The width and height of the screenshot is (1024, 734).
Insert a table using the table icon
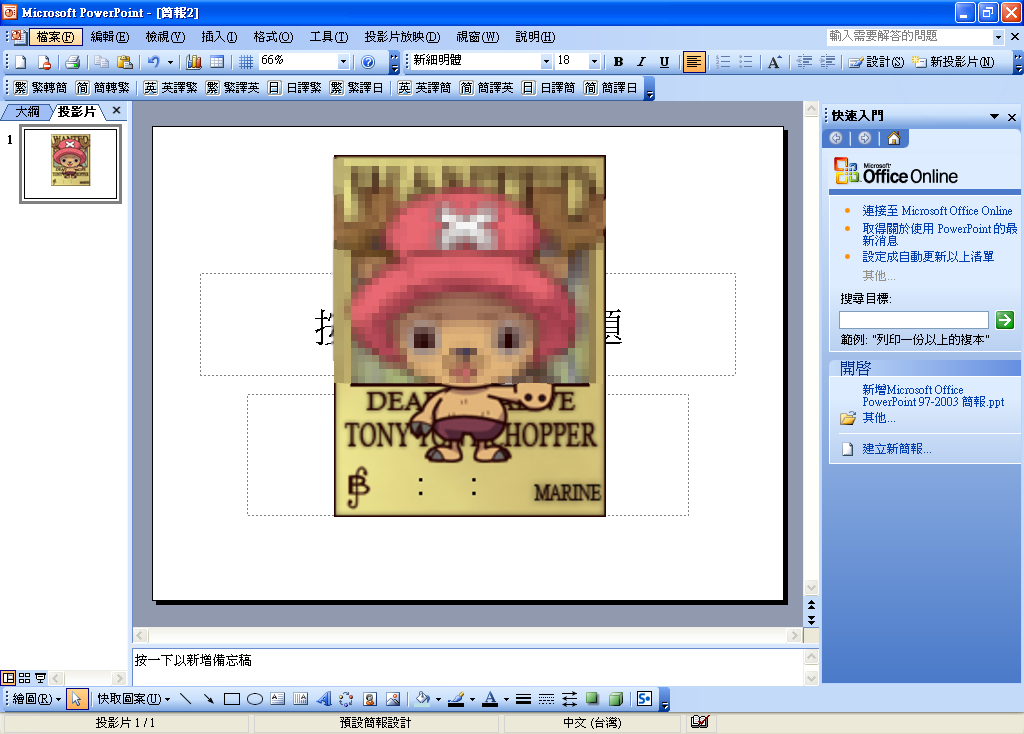(217, 62)
